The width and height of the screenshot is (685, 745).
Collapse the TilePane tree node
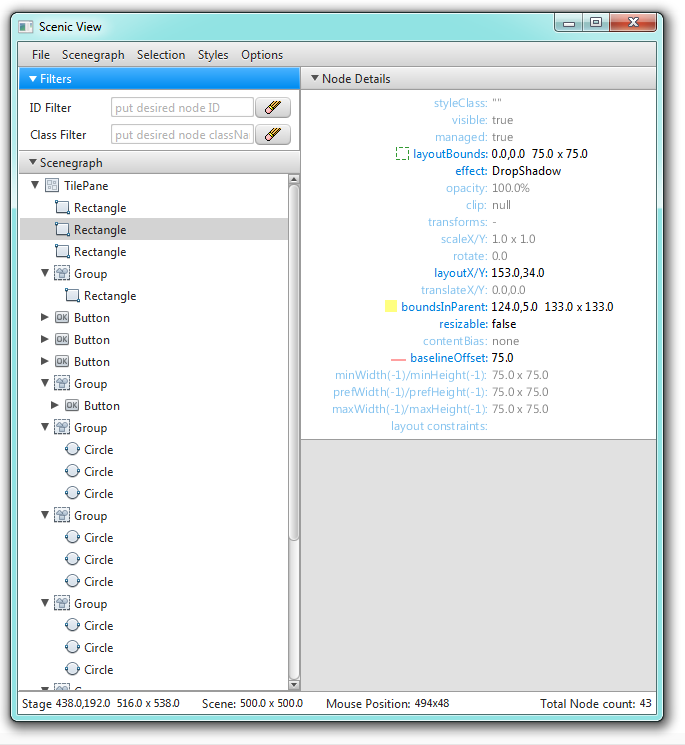coord(35,186)
